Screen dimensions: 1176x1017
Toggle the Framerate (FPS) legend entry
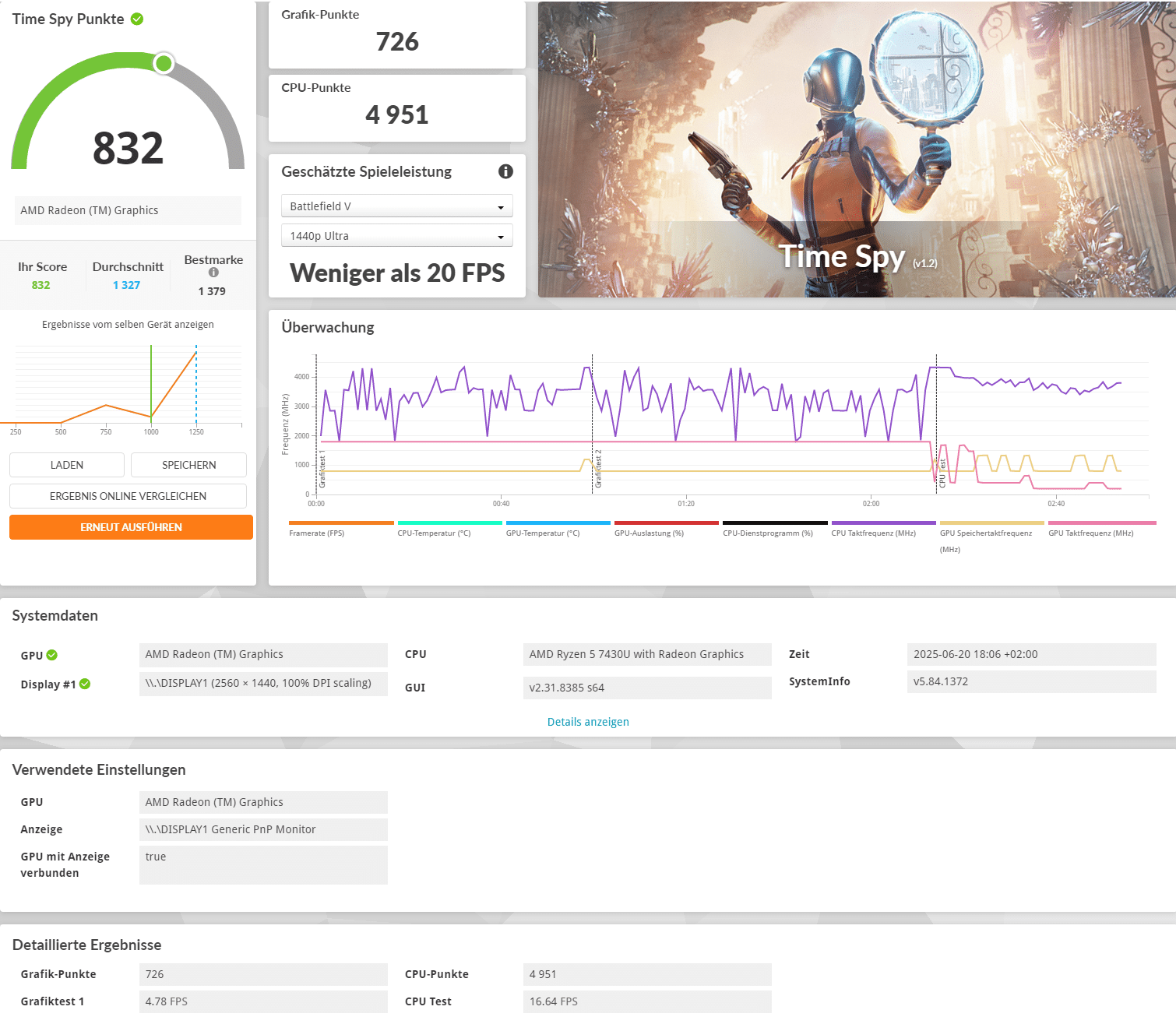316,533
